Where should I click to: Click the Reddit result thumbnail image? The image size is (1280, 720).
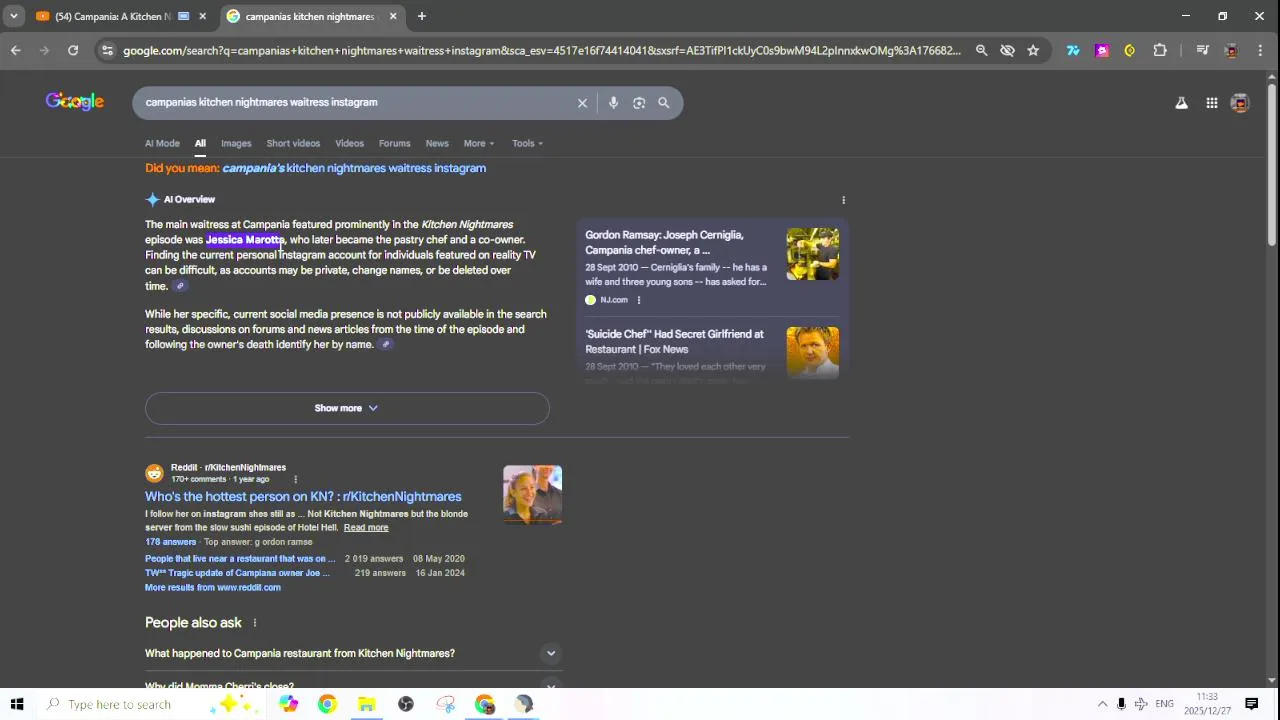pos(532,495)
